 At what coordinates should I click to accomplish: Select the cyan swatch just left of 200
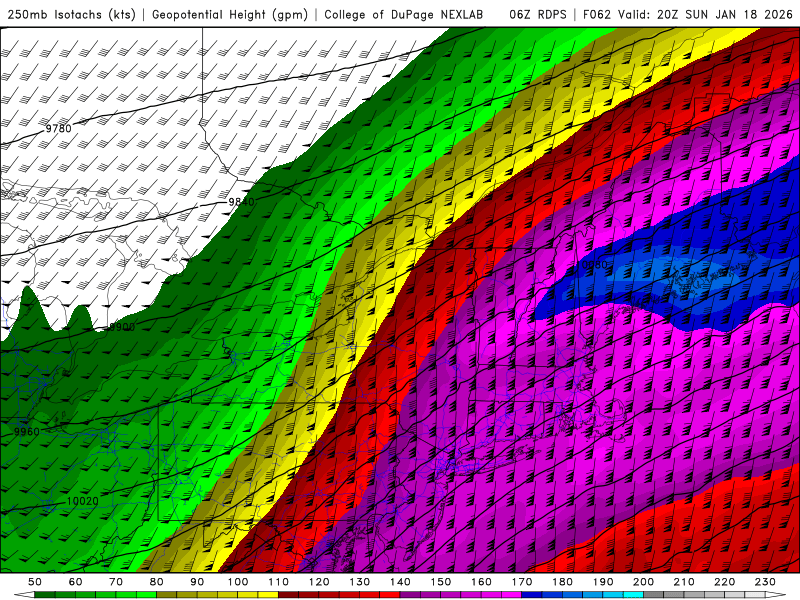pyautogui.click(x=633, y=595)
